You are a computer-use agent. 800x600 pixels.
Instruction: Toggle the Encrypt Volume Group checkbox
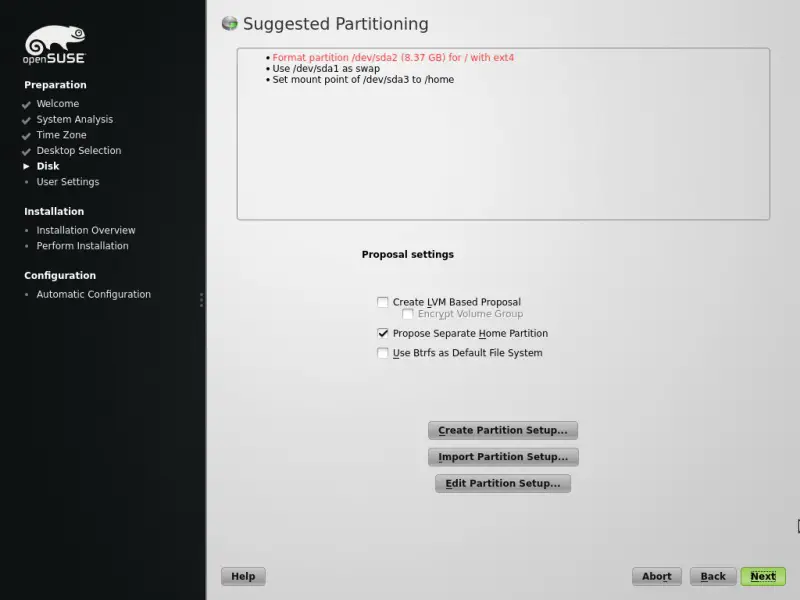[408, 314]
